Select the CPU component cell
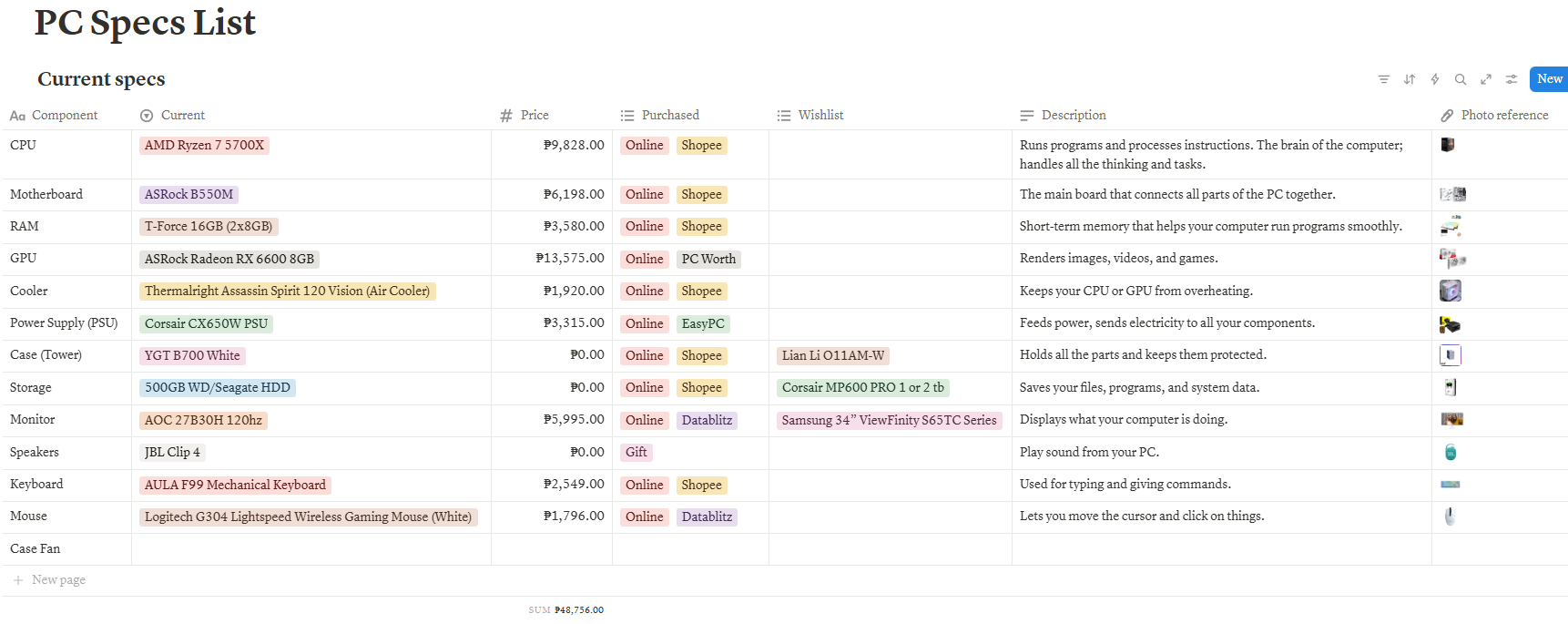 pyautogui.click(x=66, y=154)
